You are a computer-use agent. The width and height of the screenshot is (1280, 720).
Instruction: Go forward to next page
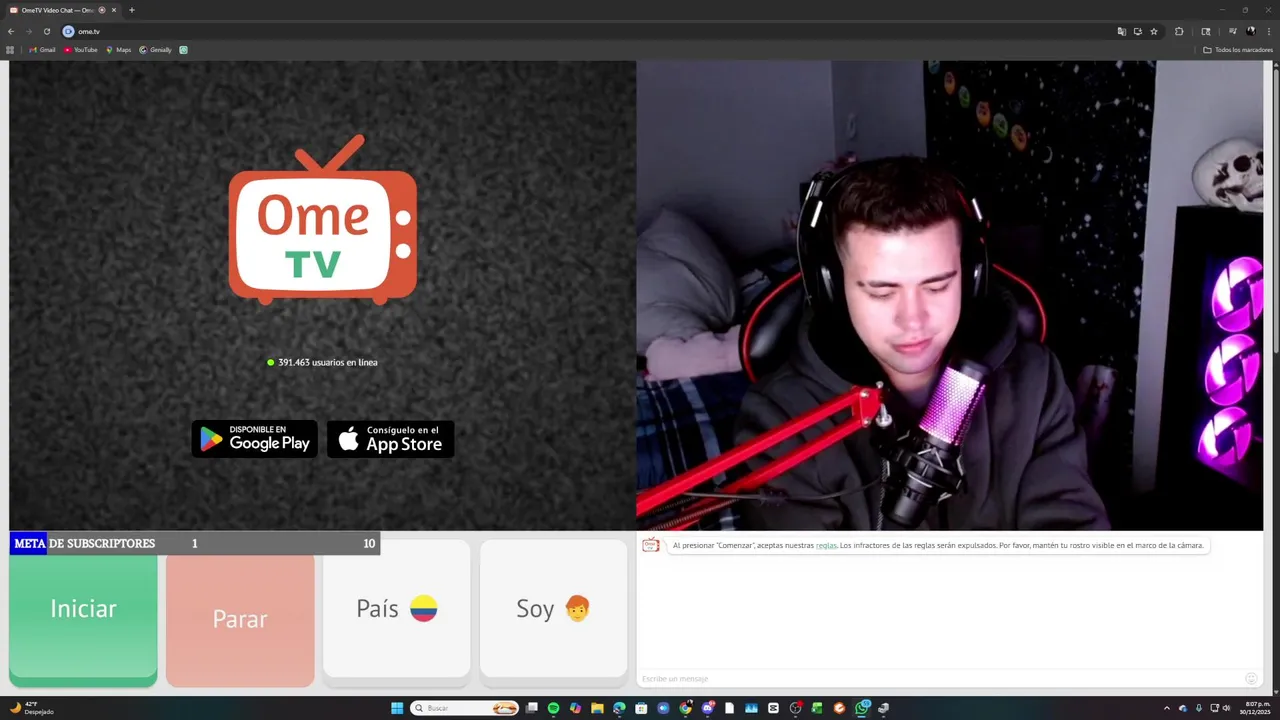tap(29, 31)
